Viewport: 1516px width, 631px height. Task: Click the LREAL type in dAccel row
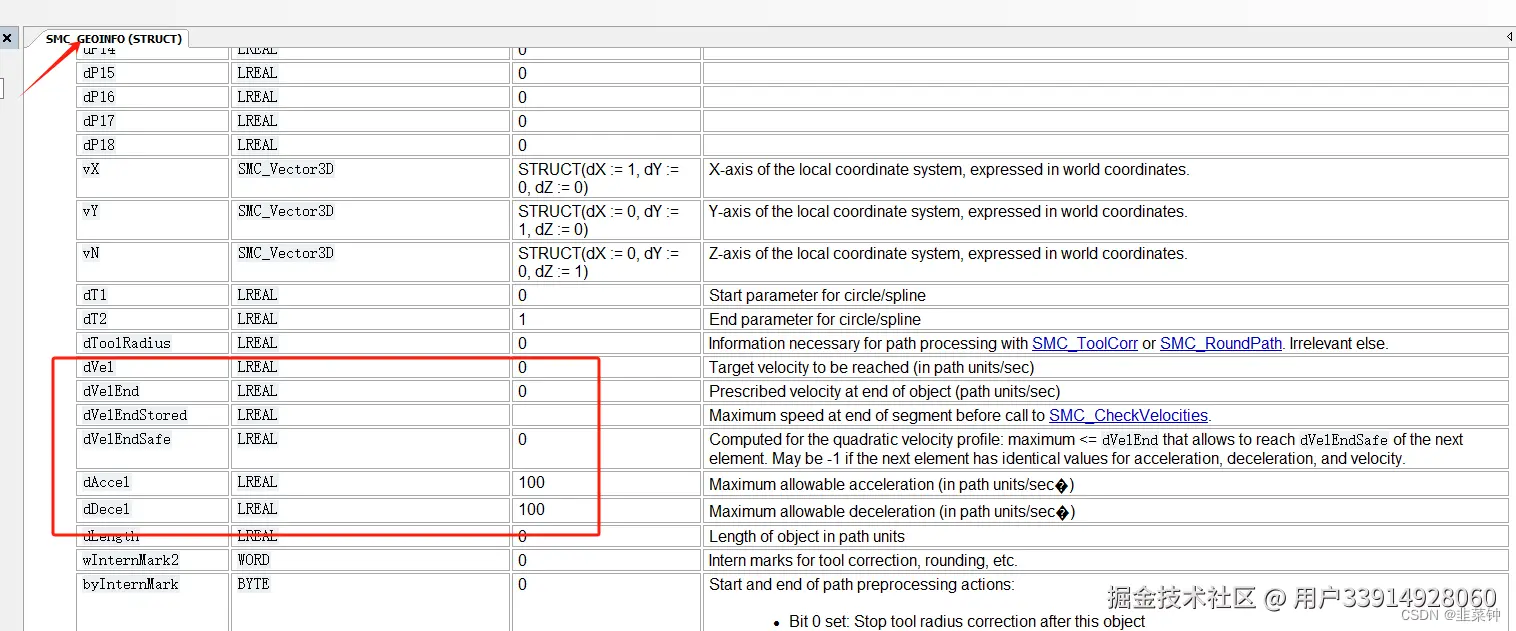(x=257, y=482)
